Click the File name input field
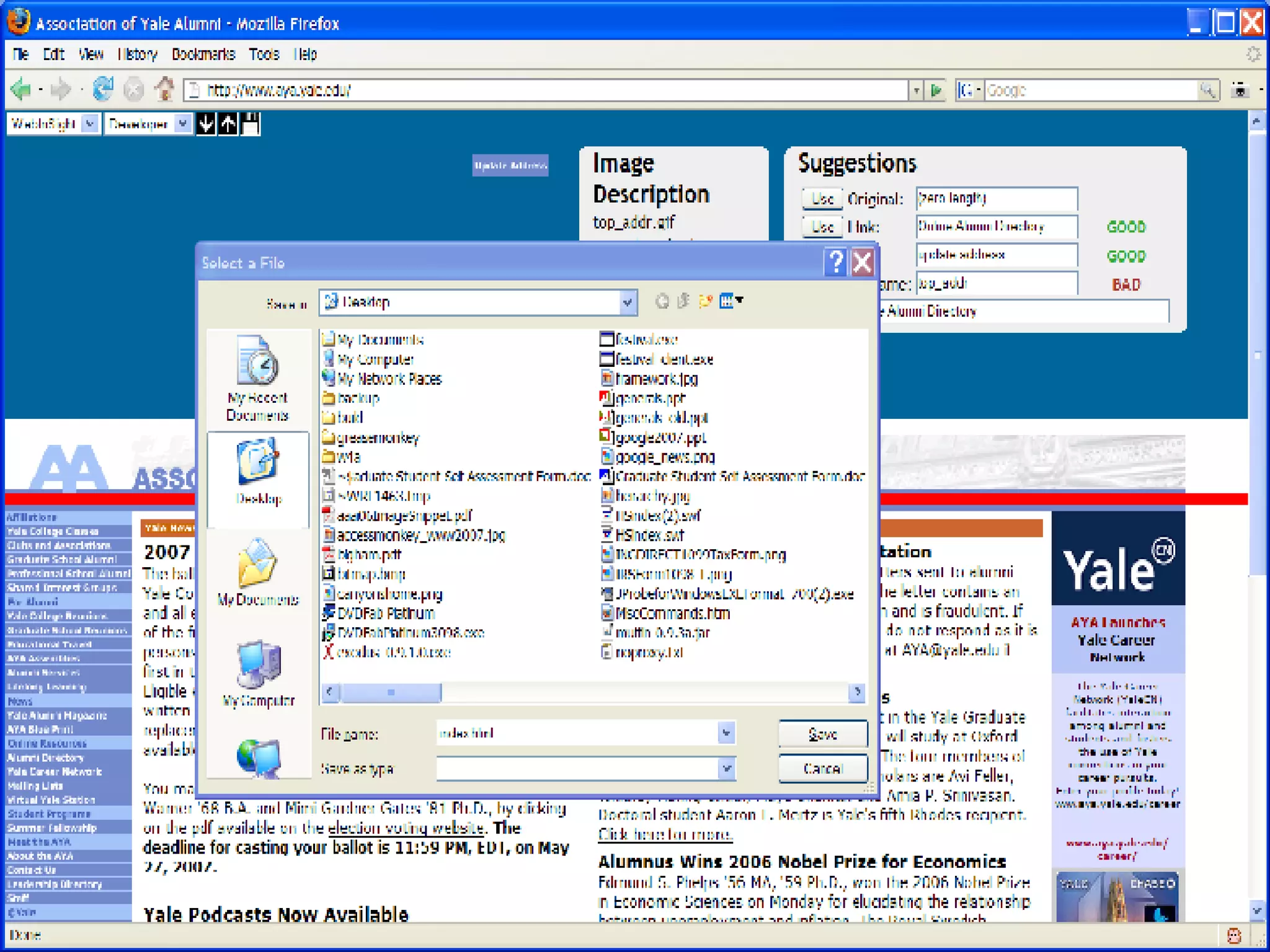 pos(575,733)
